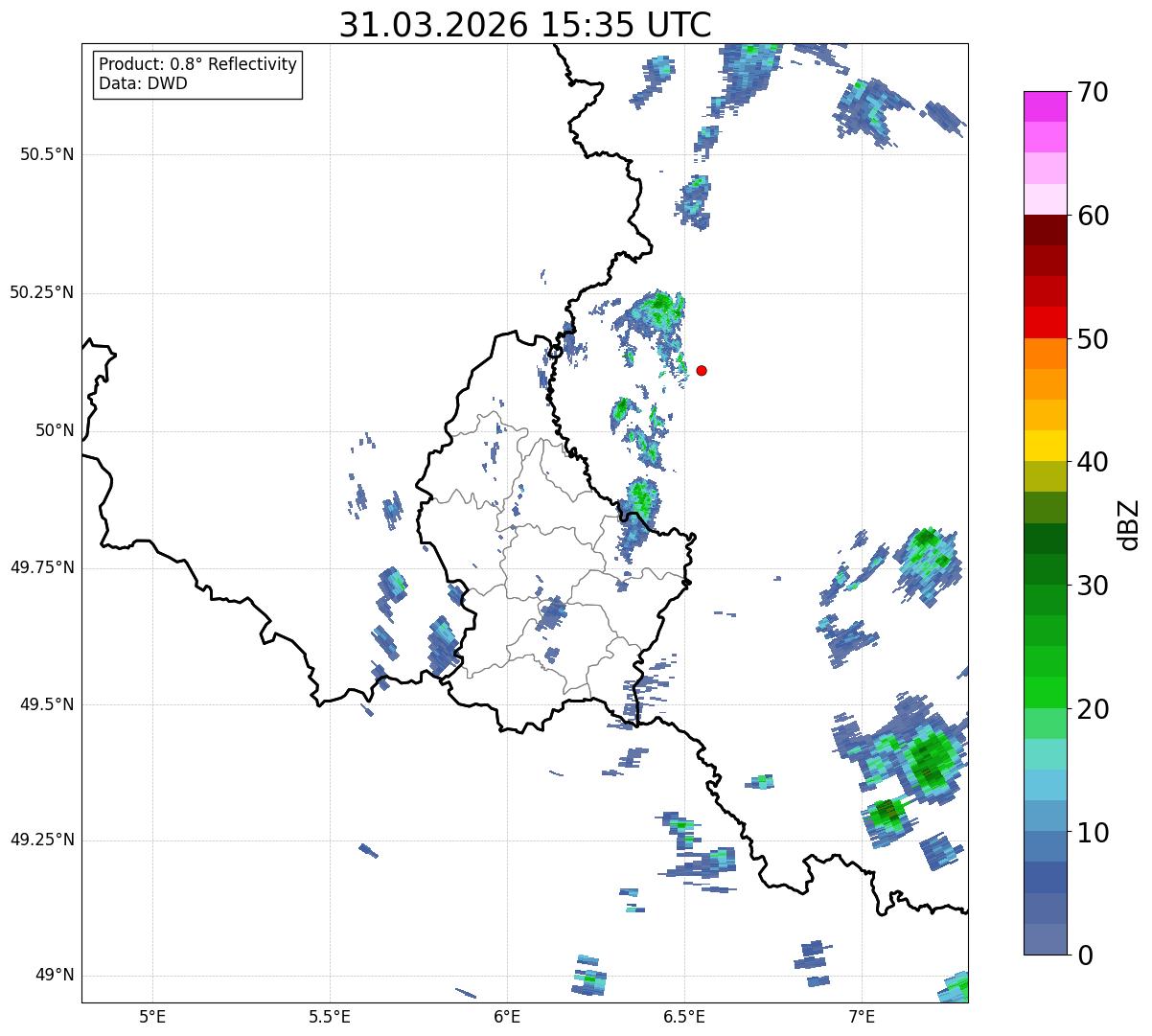Screen dimensions: 1152x1036
Task: Click the 49°N latitude label
Action: (x=55, y=975)
